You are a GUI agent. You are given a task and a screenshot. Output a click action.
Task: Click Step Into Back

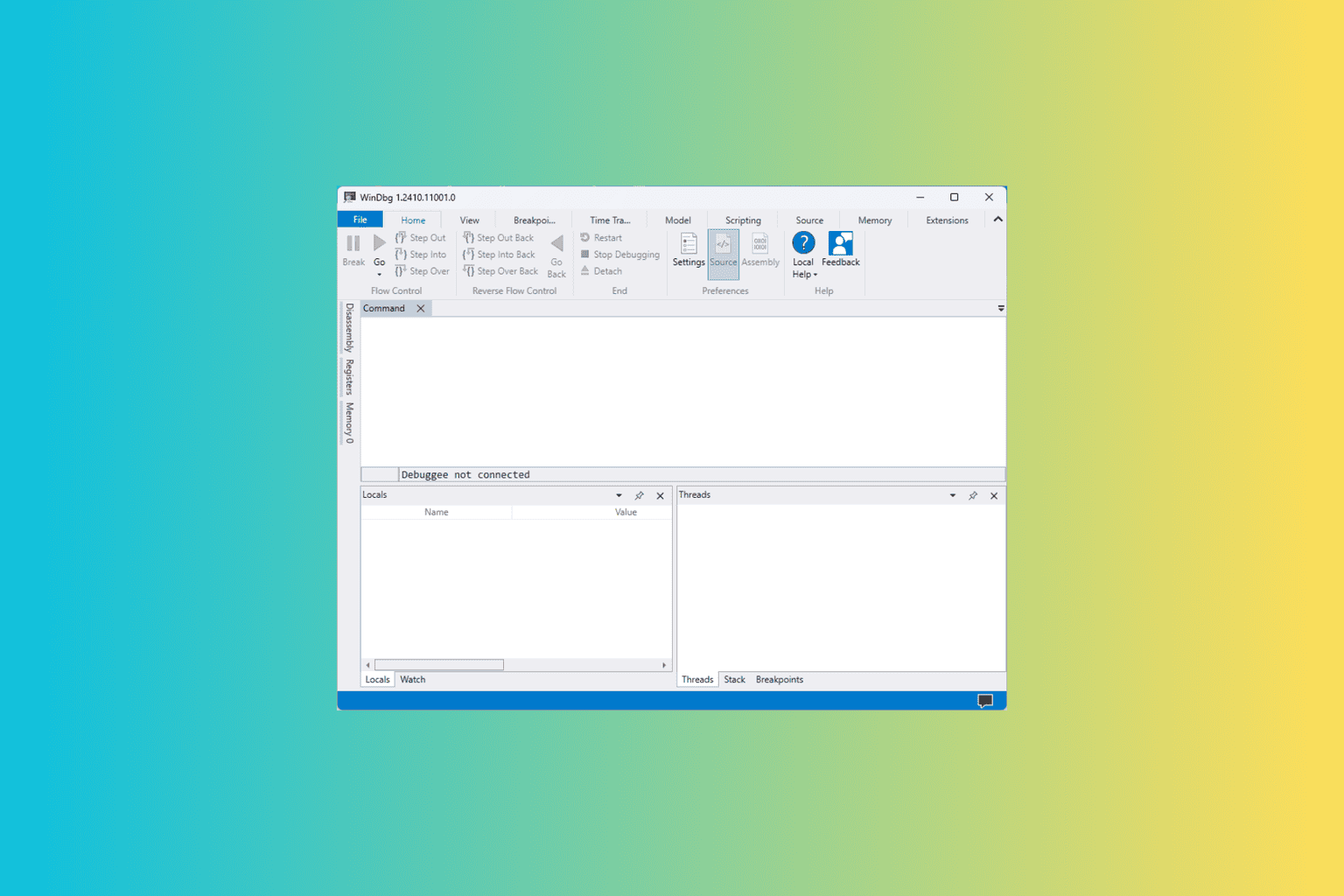499,255
